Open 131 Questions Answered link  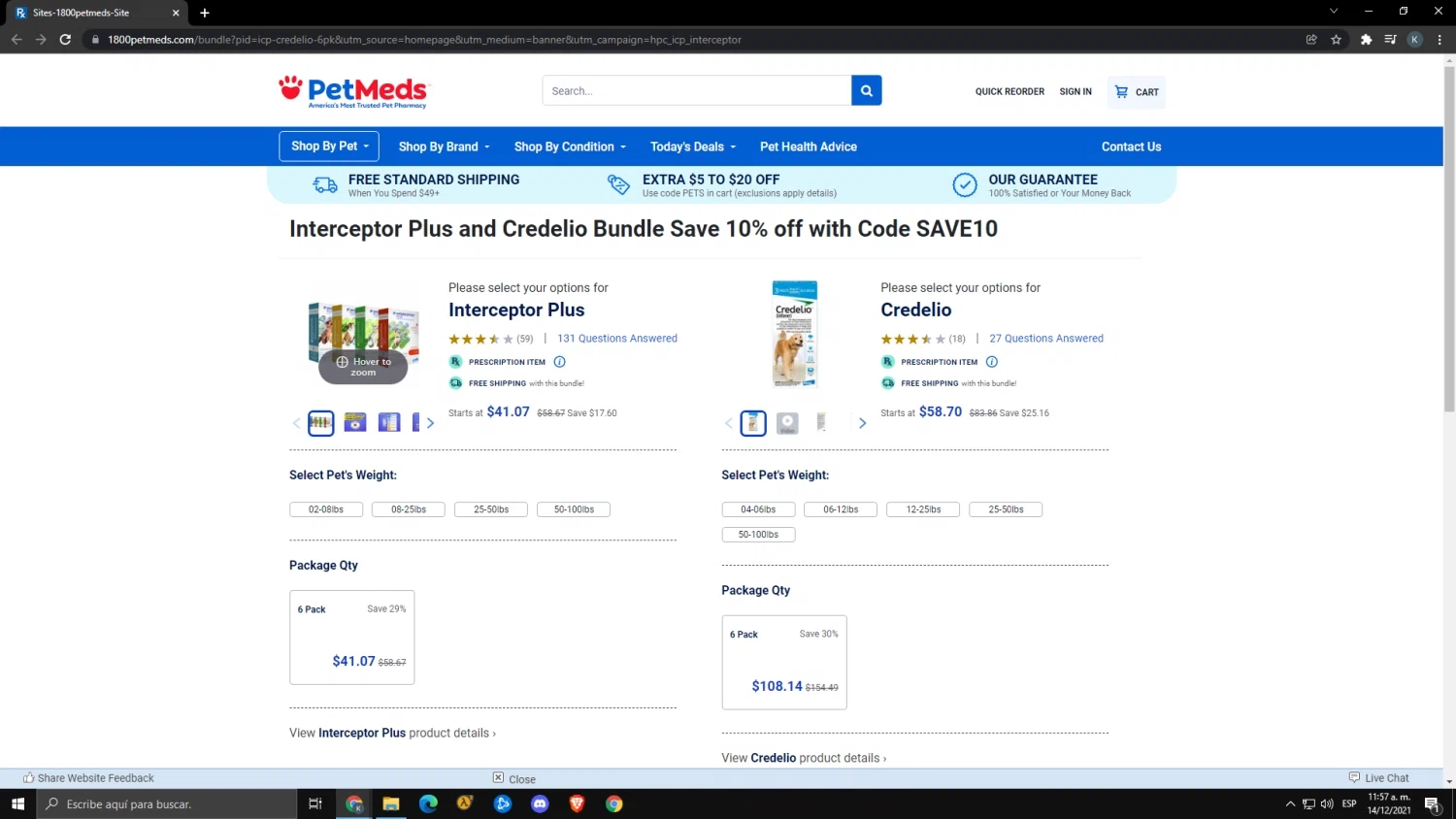click(x=617, y=339)
